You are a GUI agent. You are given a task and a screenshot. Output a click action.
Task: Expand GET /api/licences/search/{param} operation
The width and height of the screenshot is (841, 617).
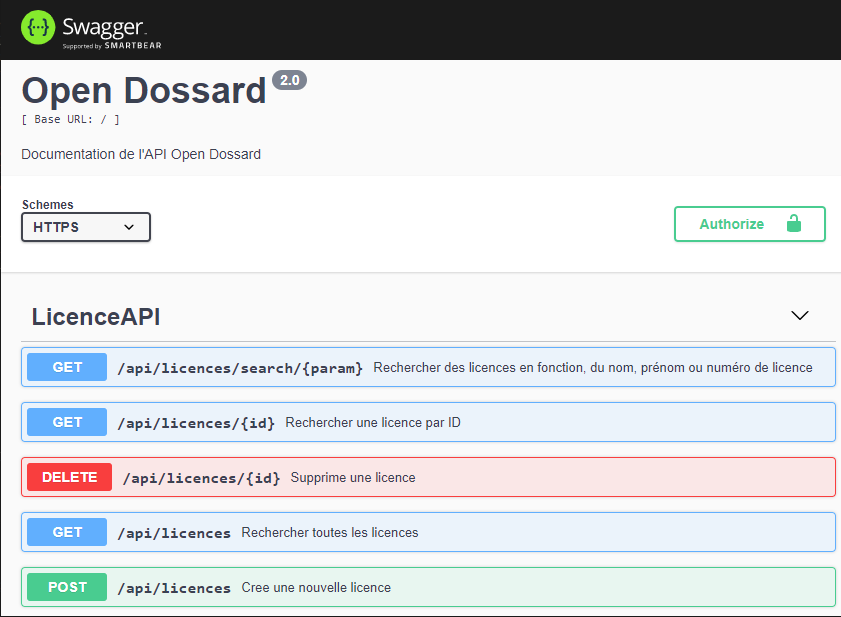point(428,367)
